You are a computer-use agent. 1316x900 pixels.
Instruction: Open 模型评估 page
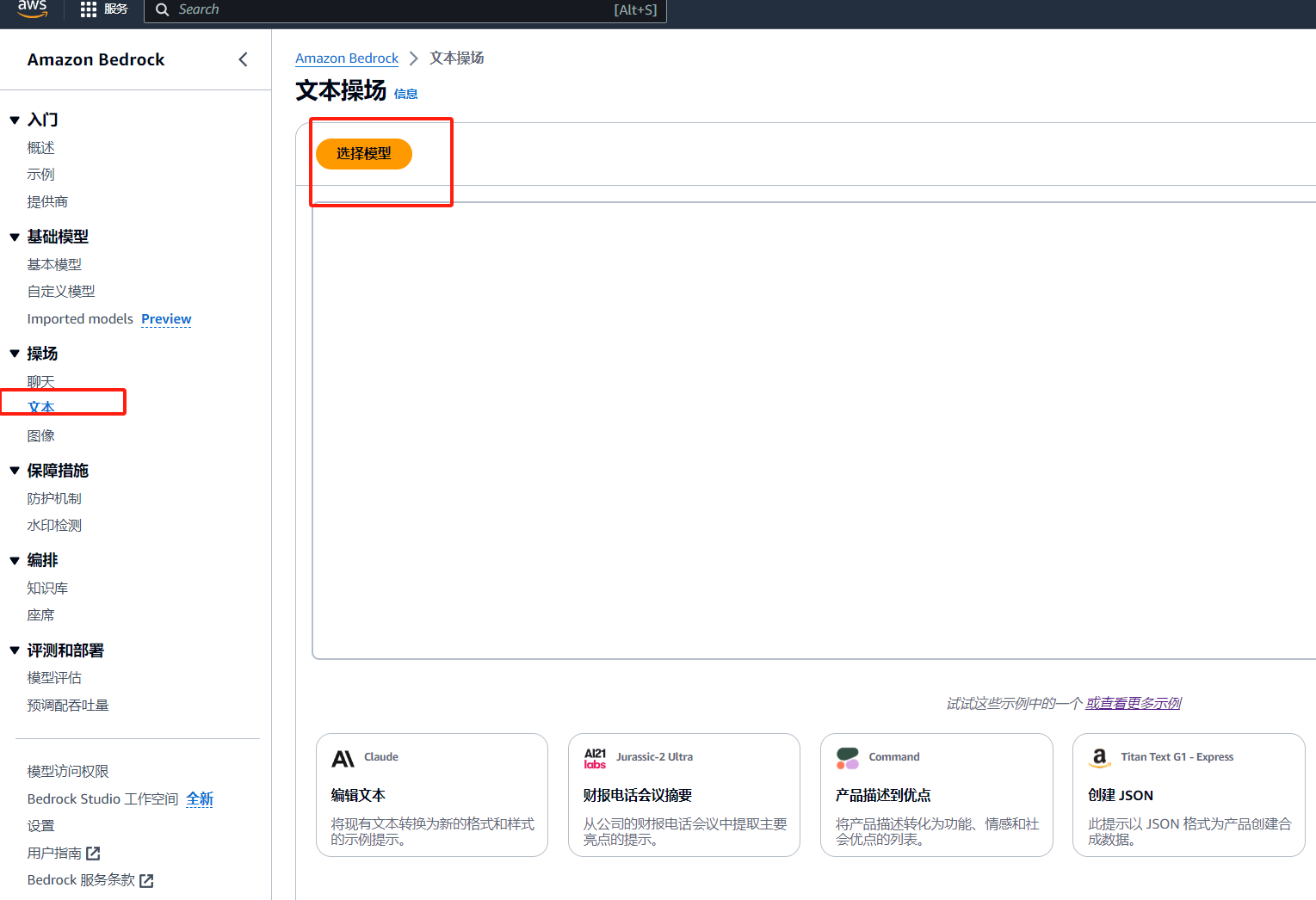click(x=54, y=678)
